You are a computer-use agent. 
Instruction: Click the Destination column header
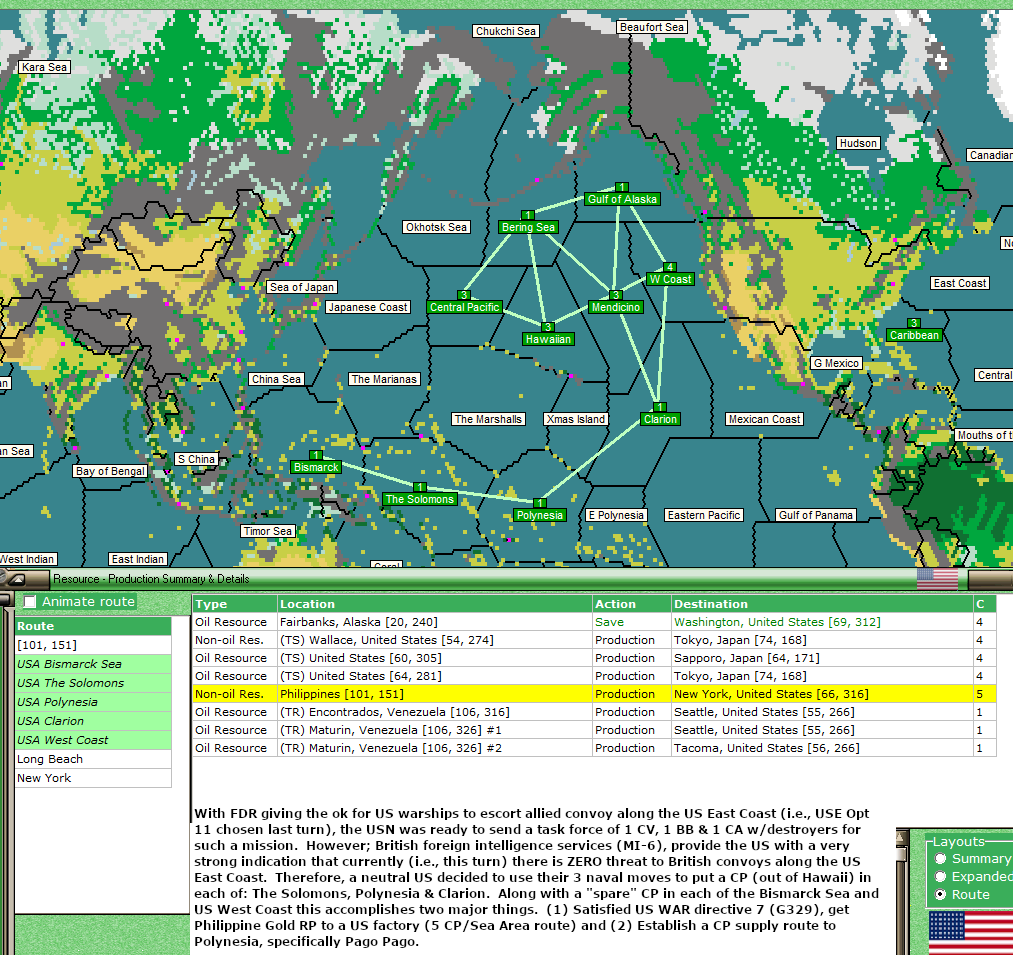[822, 604]
